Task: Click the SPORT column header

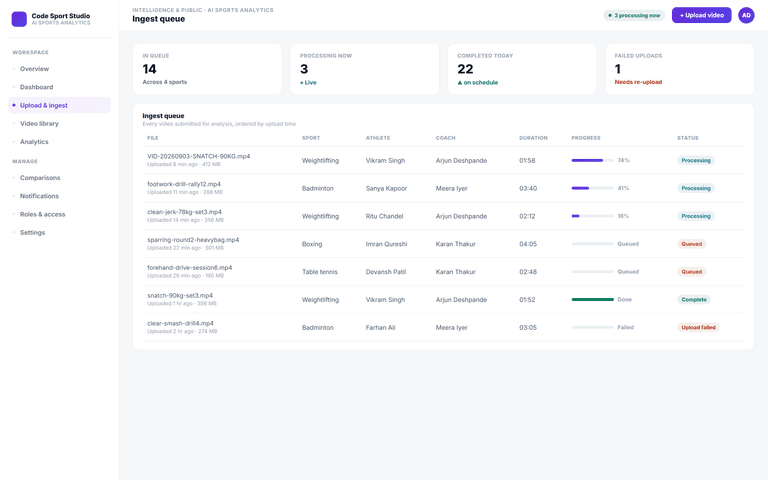Action: point(311,138)
